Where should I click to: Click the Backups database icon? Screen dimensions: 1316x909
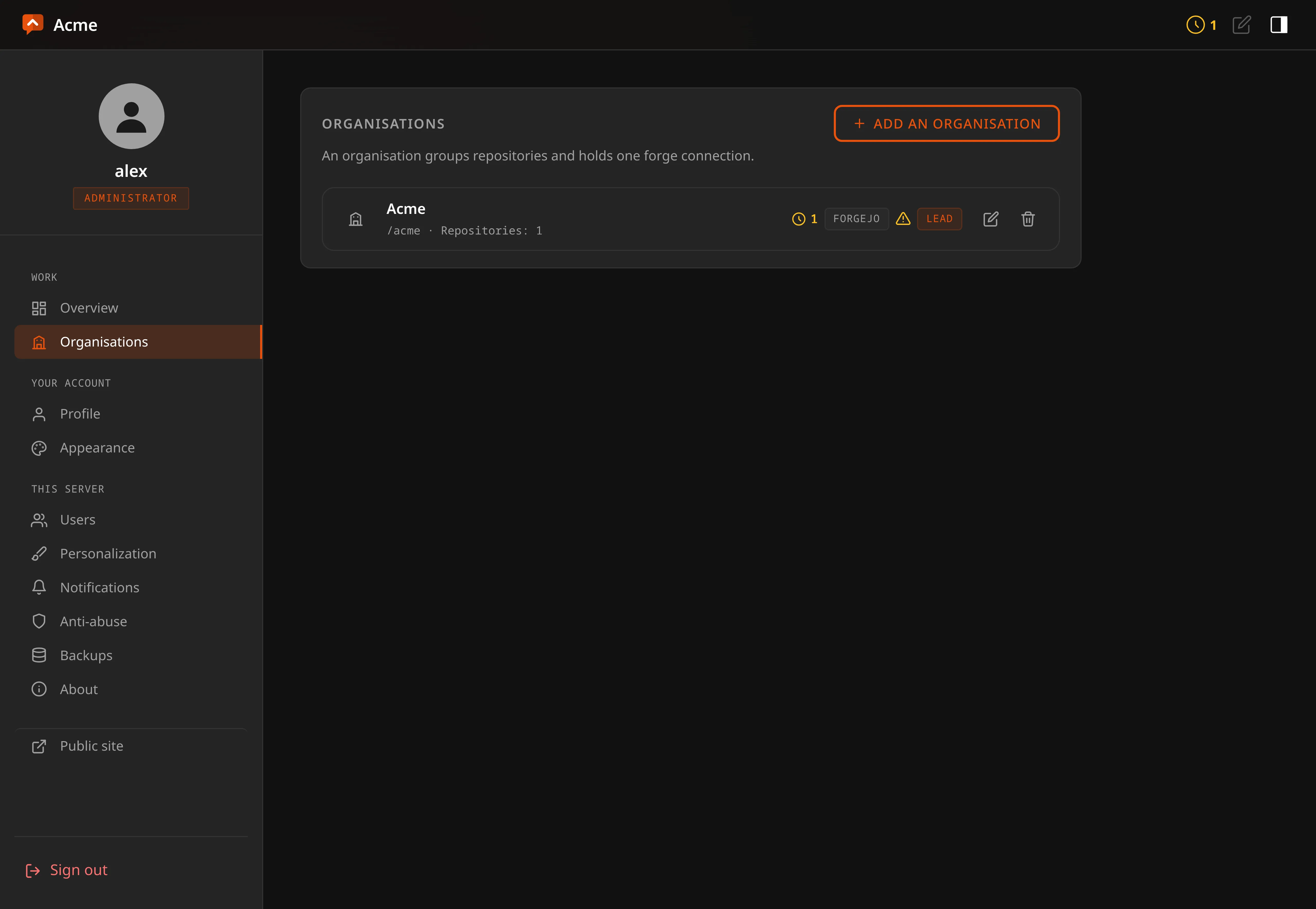tap(39, 655)
